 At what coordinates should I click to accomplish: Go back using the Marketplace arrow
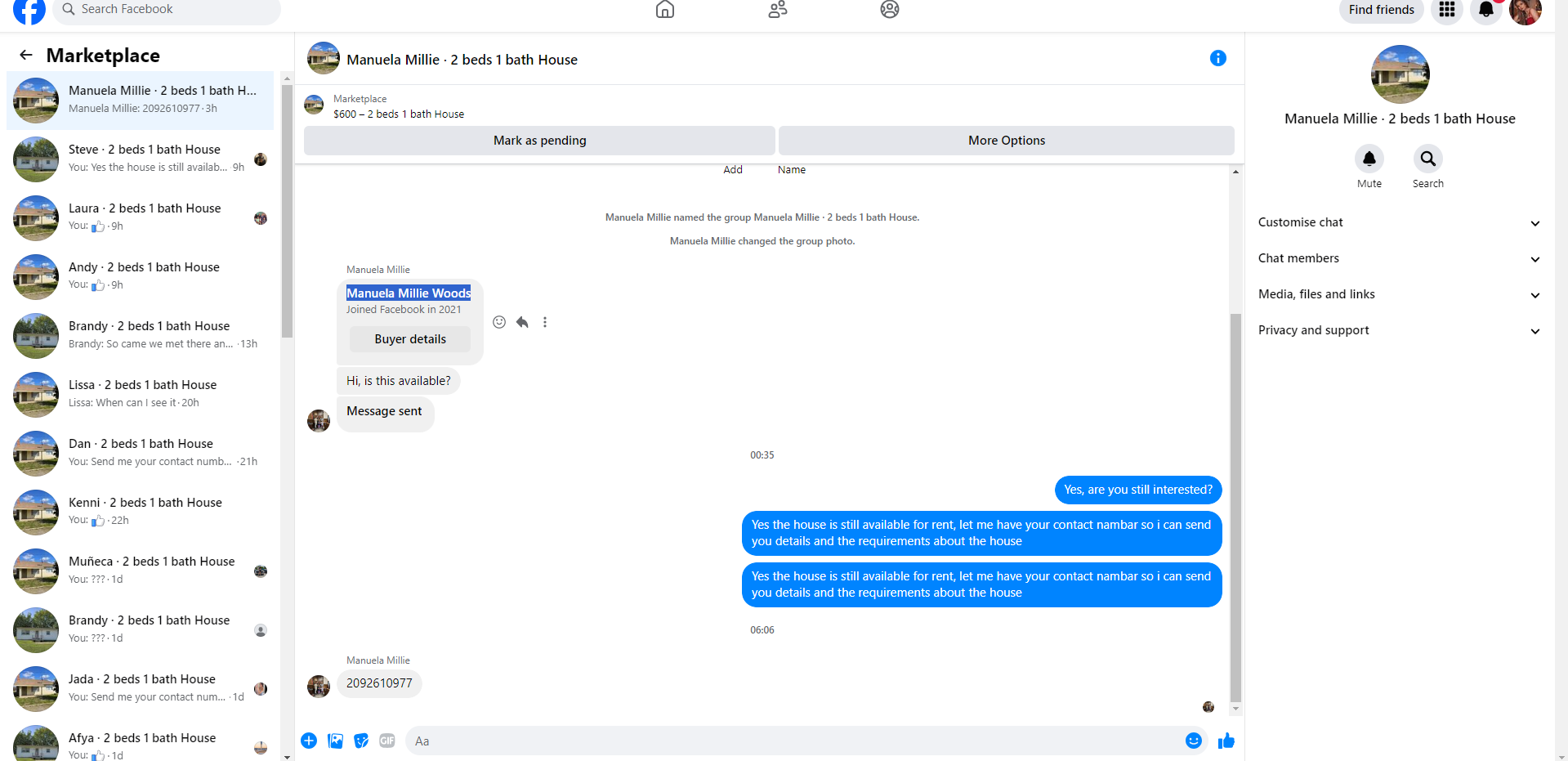tap(26, 55)
